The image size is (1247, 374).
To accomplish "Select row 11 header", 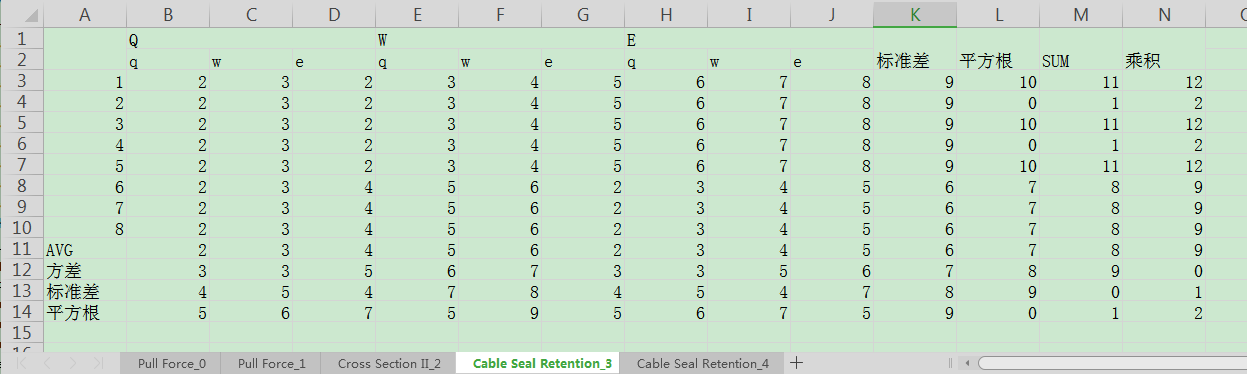I will [x=22, y=249].
